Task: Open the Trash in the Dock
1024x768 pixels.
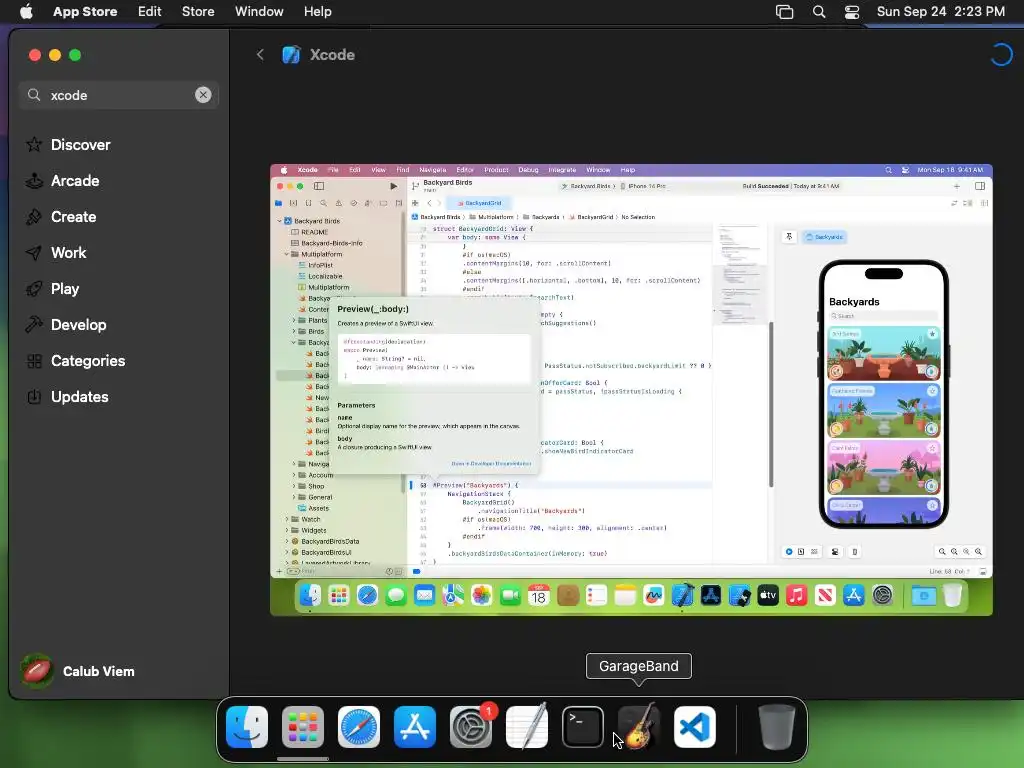Action: click(x=777, y=727)
